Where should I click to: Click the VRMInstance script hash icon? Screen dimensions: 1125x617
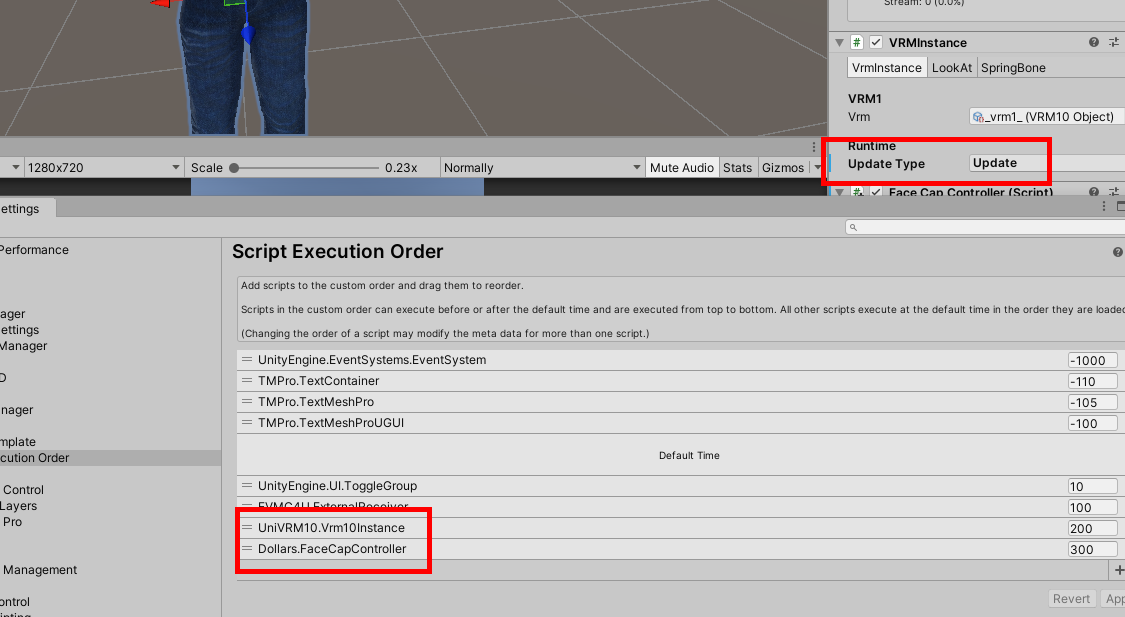coord(857,42)
